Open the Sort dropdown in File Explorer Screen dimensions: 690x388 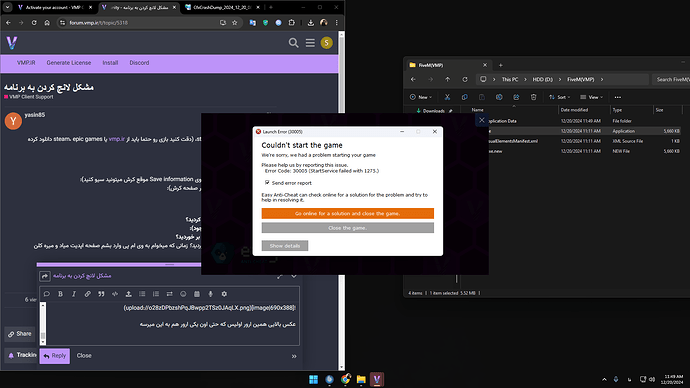point(559,97)
